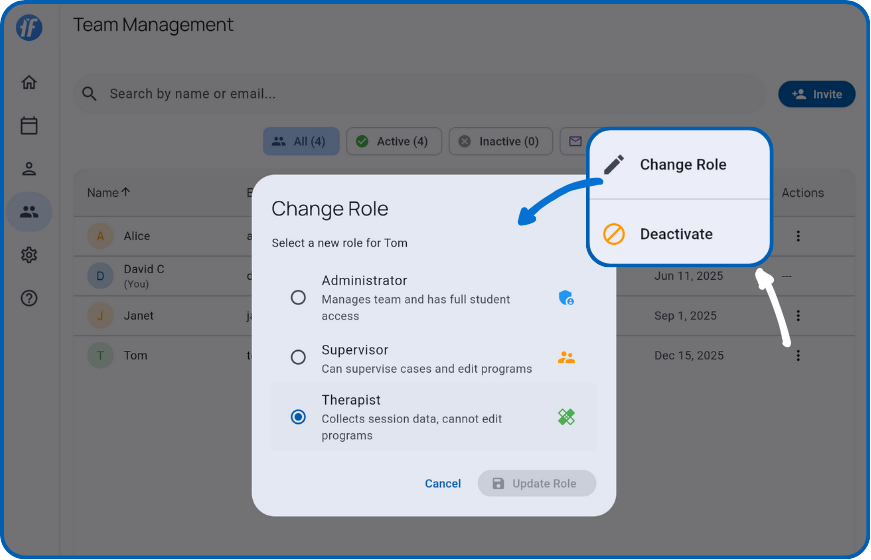Click 'Manages team and has full student access'
The image size is (871, 560).
[416, 308]
